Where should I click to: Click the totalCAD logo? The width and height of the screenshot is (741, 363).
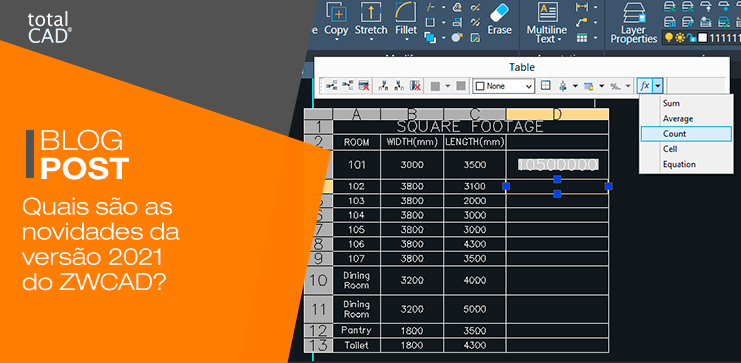49,28
